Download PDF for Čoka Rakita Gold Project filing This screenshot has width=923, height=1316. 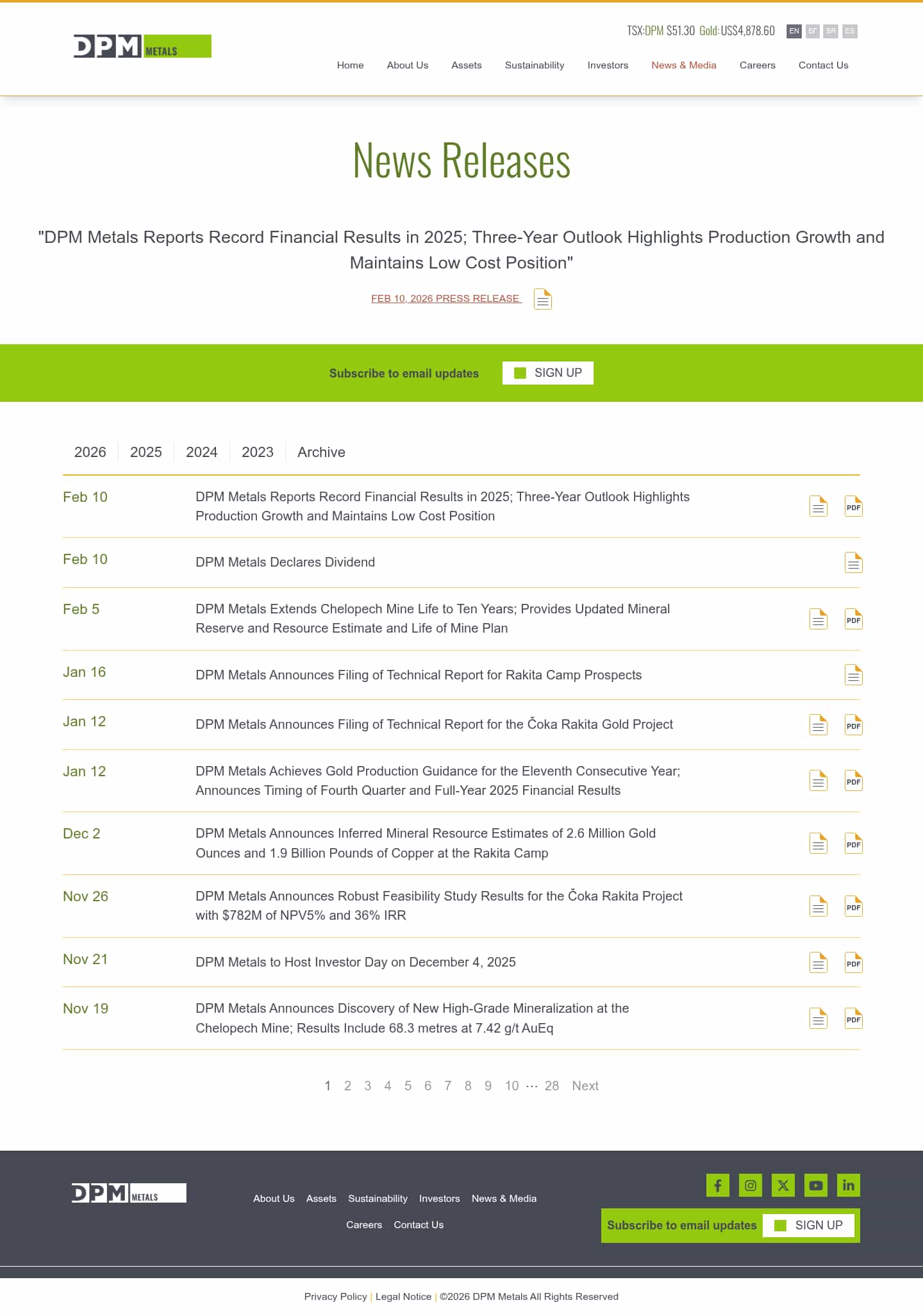pos(854,724)
